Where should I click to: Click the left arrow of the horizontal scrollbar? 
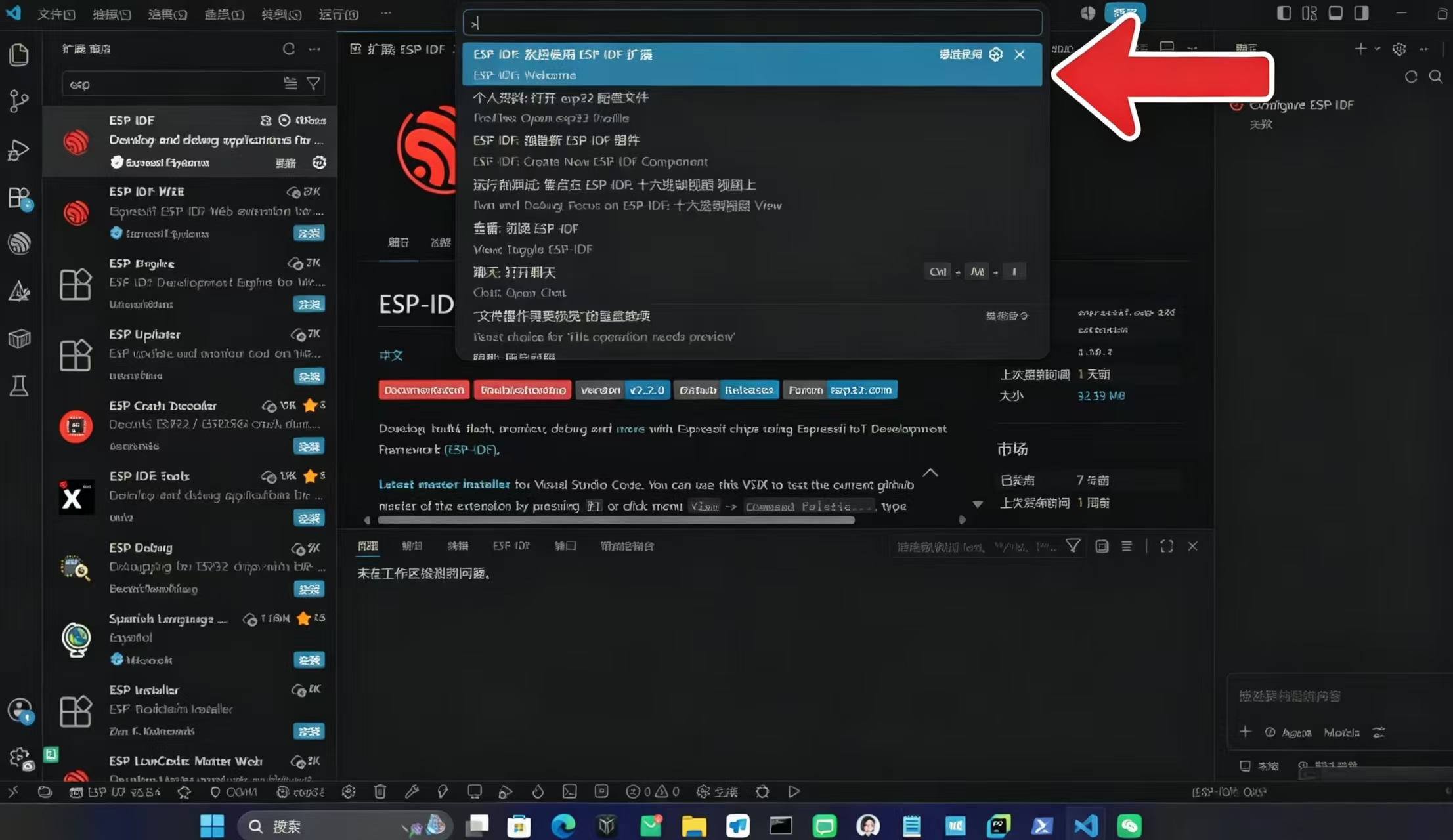tap(367, 520)
